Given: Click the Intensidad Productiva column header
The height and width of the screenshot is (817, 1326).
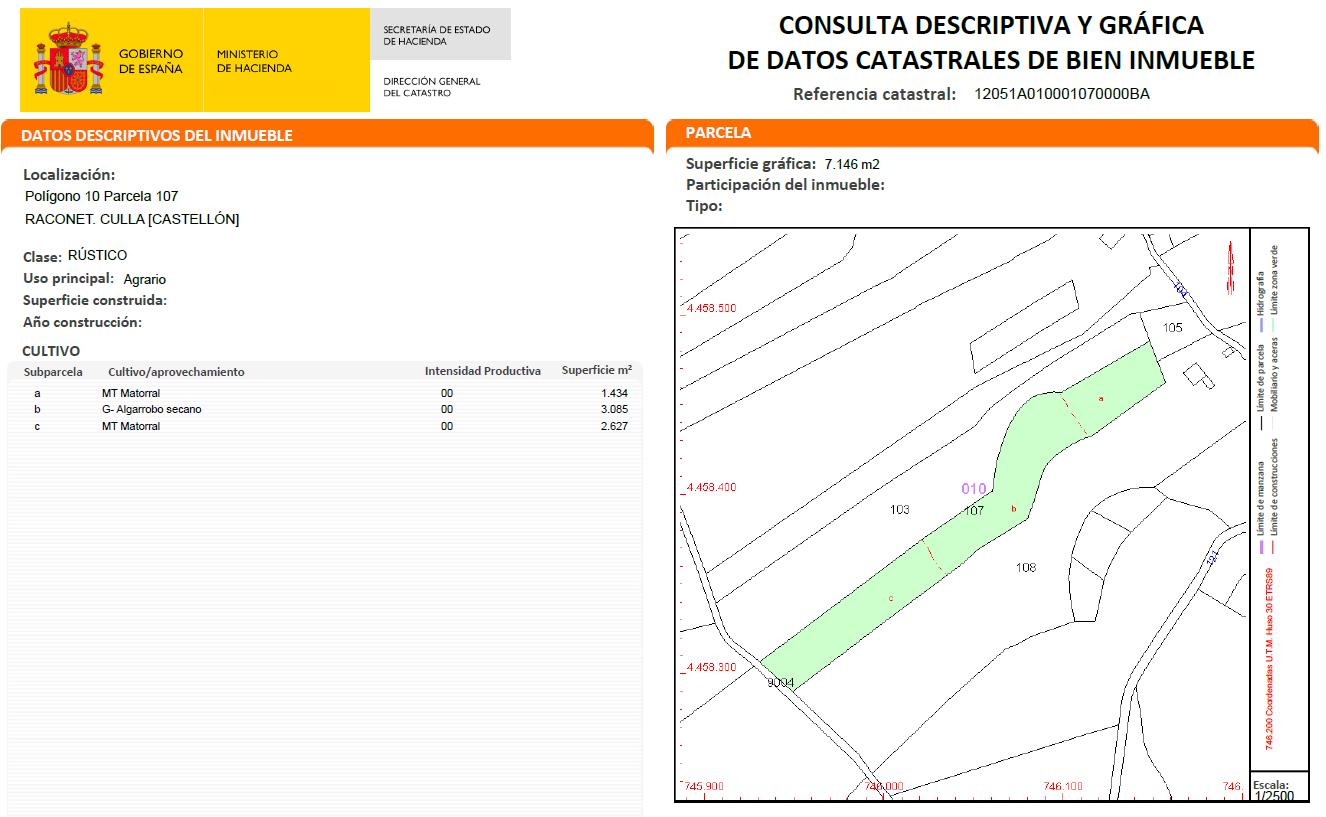Looking at the screenshot, I should (483, 371).
